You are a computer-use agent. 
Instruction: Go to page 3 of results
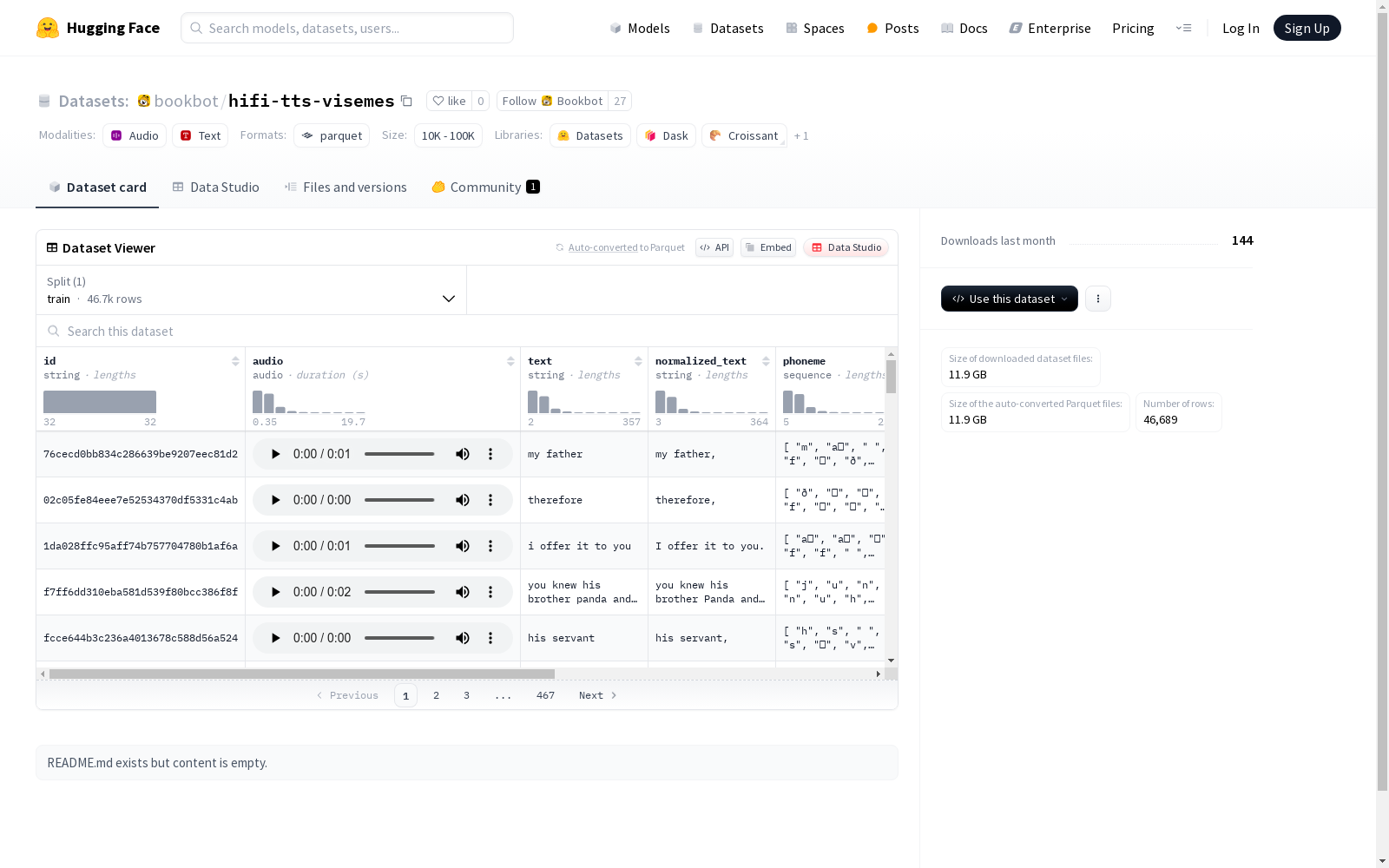pyautogui.click(x=466, y=695)
